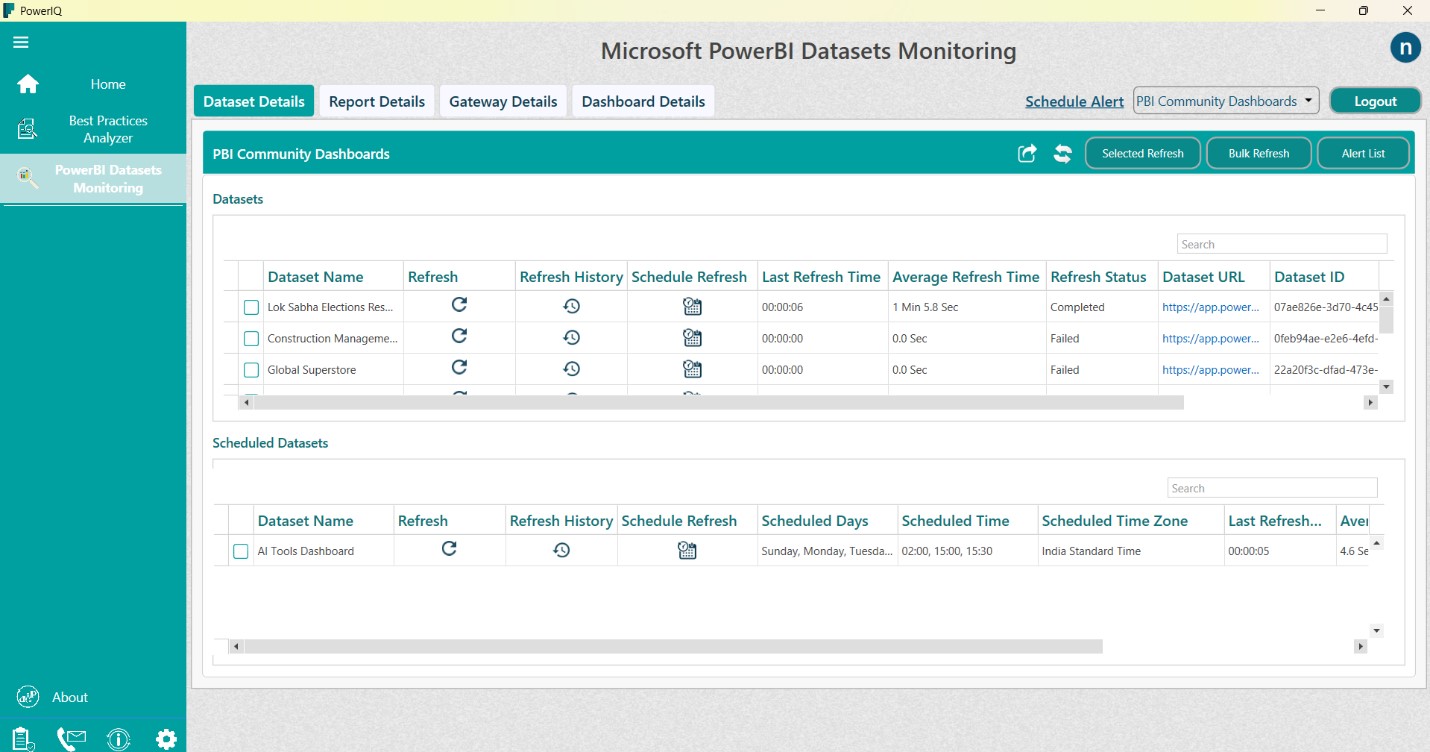Click the Best Practices Analyzer sidebar icon
Image resolution: width=1430 pixels, height=752 pixels.
[x=28, y=129]
